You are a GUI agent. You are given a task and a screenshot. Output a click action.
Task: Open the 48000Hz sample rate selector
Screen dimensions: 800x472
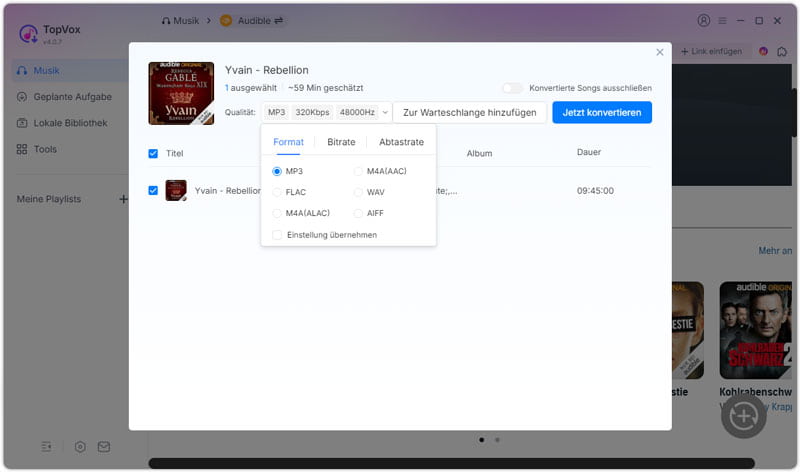point(357,112)
